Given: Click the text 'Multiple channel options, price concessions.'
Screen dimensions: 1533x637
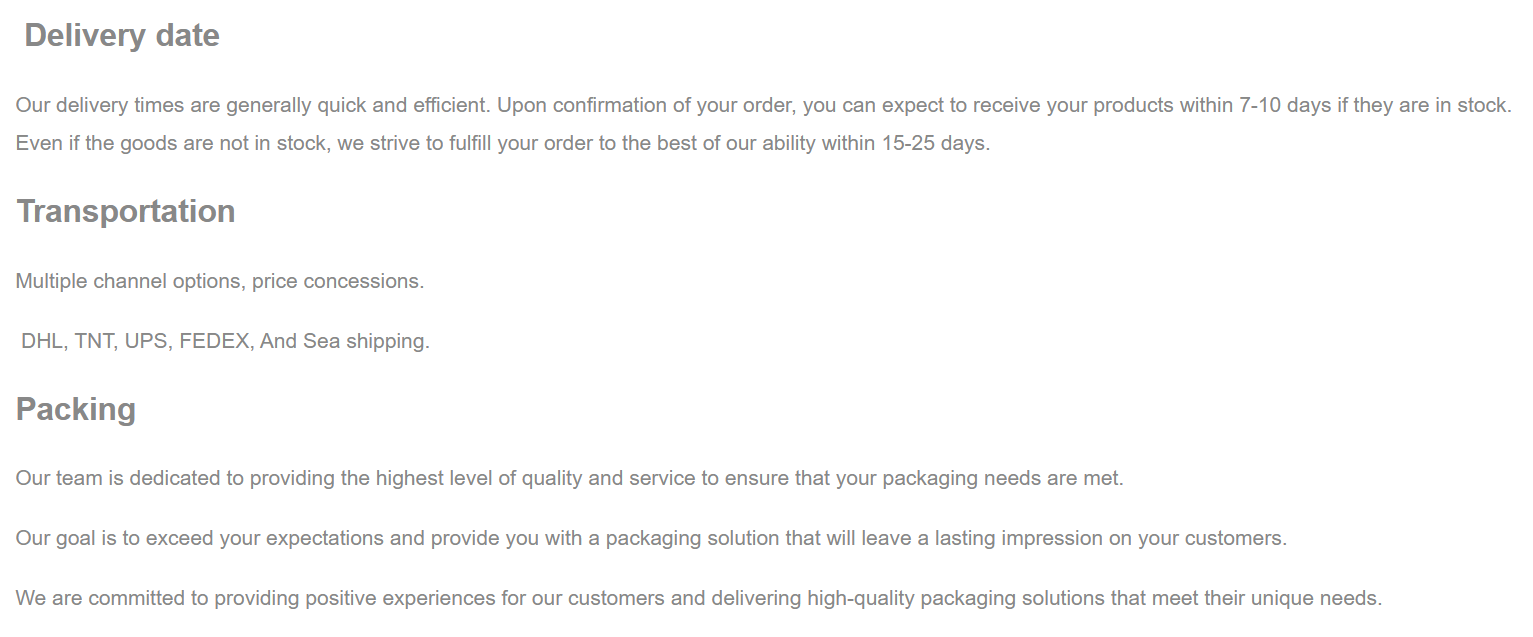Looking at the screenshot, I should pyautogui.click(x=220, y=282).
